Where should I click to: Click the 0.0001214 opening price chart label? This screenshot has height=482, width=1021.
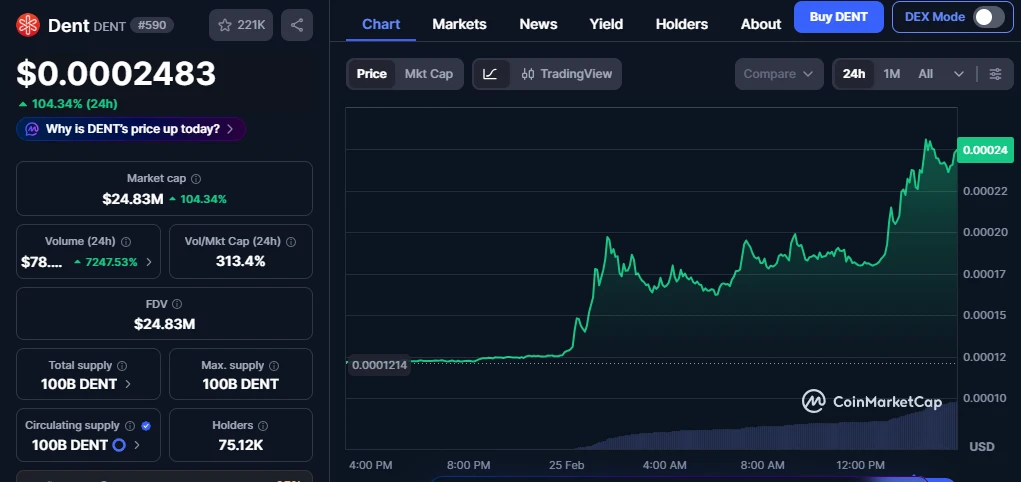point(379,365)
